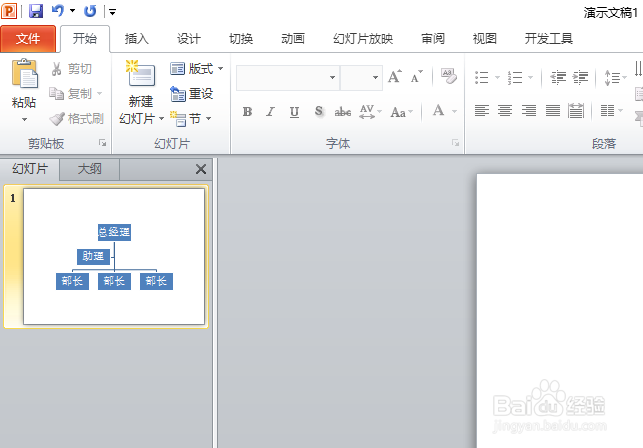643x448 pixels.
Task: Open the 节 section dropdown
Action: 191,119
